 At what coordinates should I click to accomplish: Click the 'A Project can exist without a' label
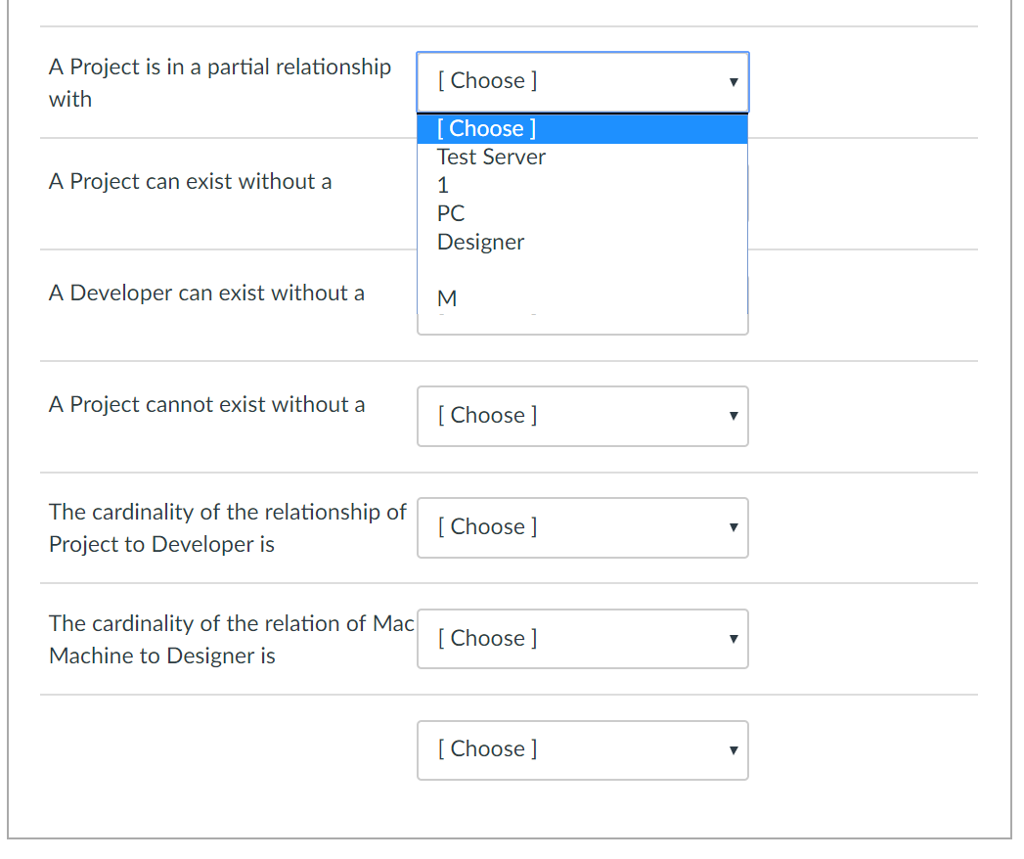190,182
